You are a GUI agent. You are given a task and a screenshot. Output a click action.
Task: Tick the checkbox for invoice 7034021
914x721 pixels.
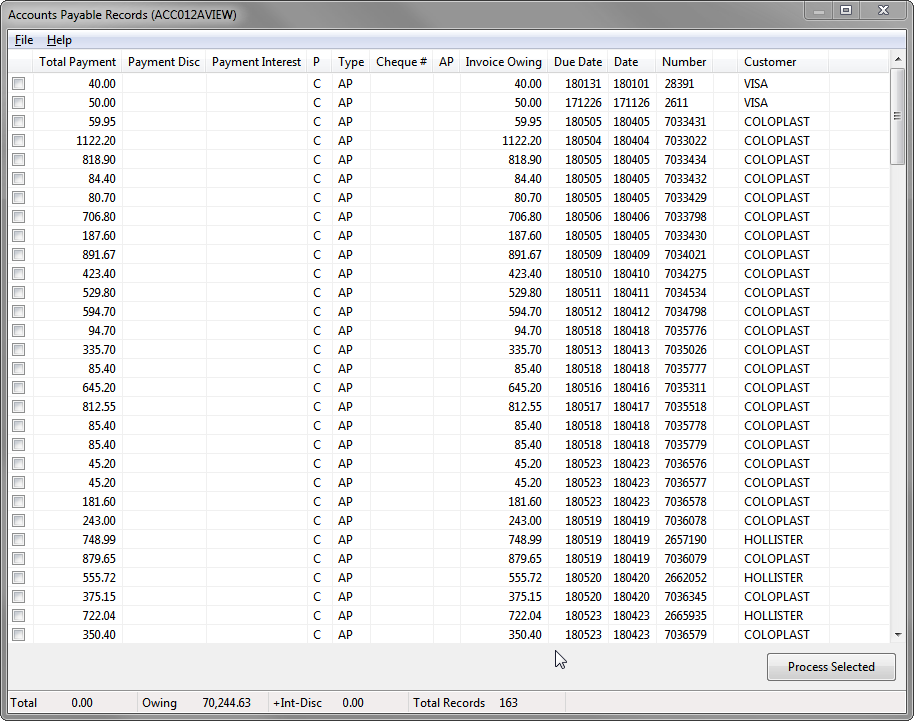pyautogui.click(x=19, y=255)
